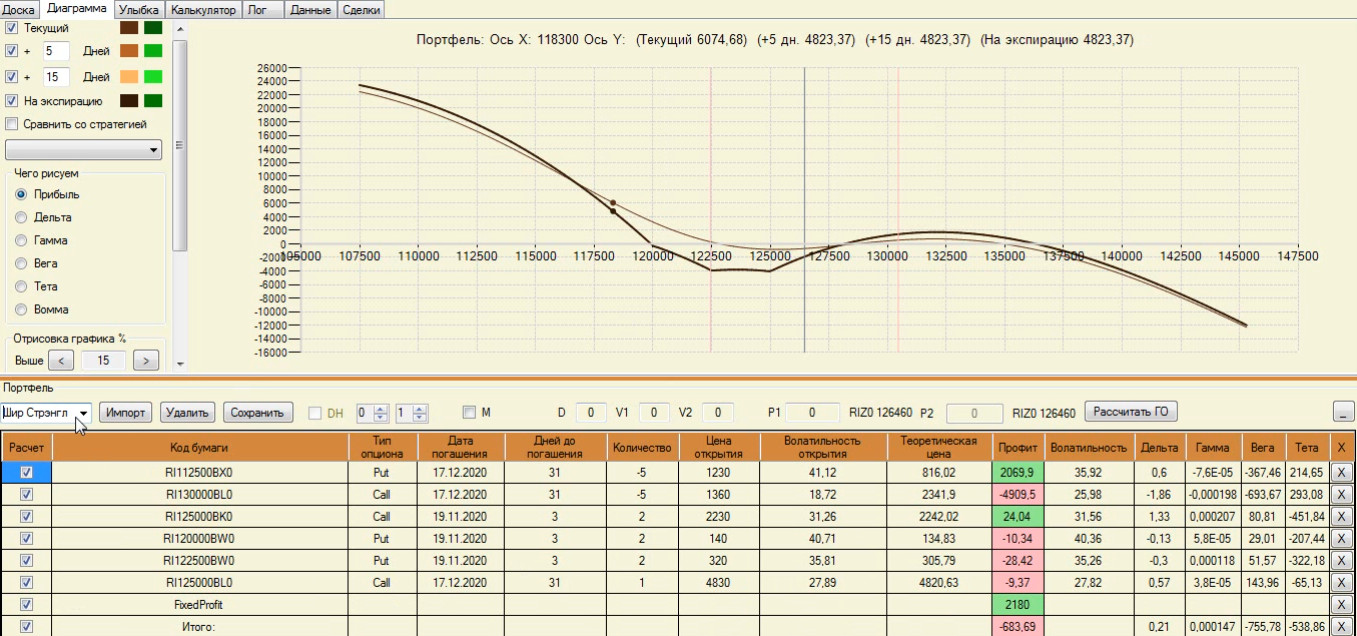
Task: Click the 5 days input field
Action: [56, 50]
